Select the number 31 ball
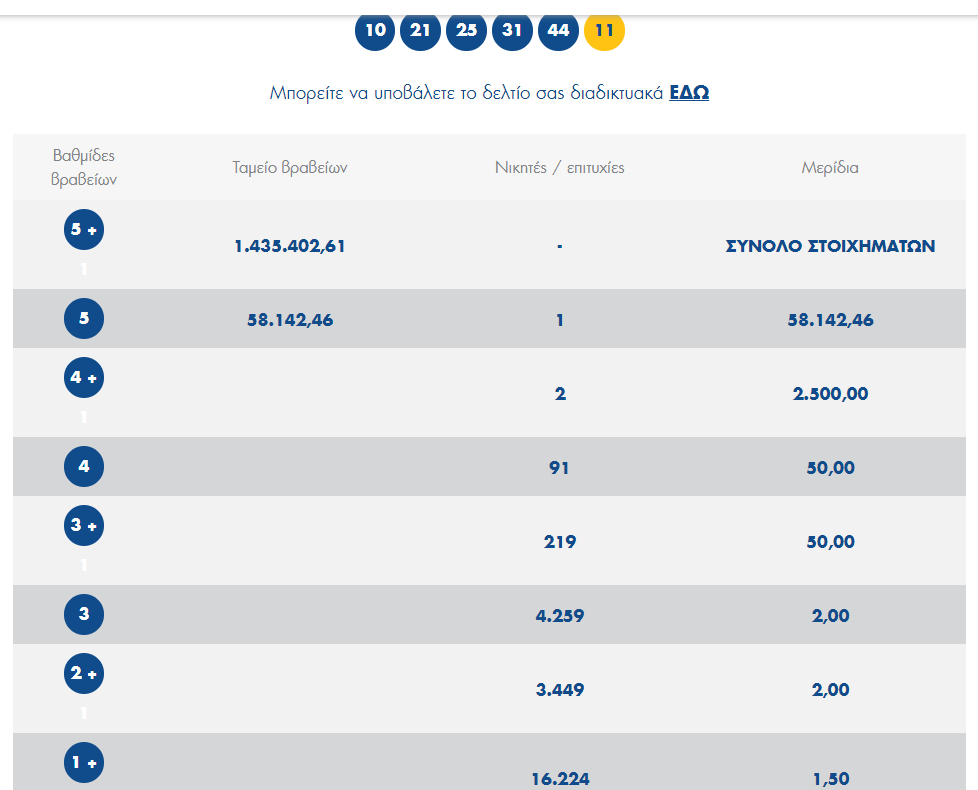Screen dimensions: 978x790 pos(513,30)
